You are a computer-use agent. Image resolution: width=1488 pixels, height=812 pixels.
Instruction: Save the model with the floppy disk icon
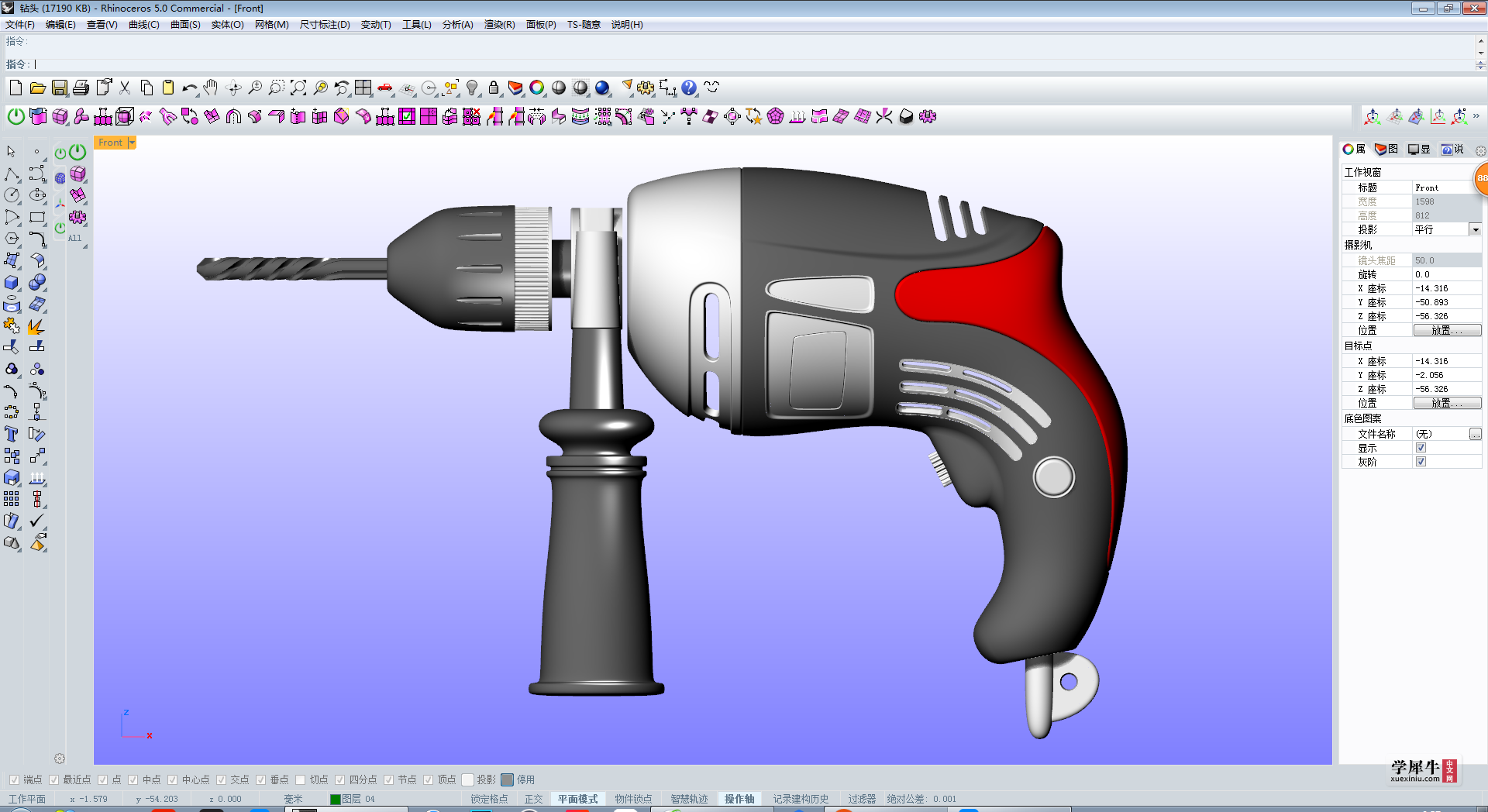click(59, 88)
